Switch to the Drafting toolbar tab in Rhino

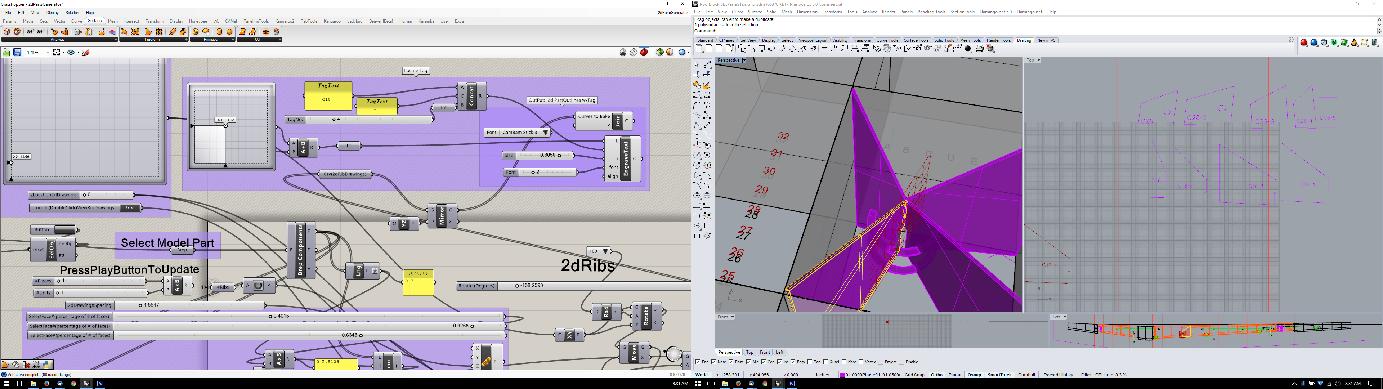pos(1024,40)
